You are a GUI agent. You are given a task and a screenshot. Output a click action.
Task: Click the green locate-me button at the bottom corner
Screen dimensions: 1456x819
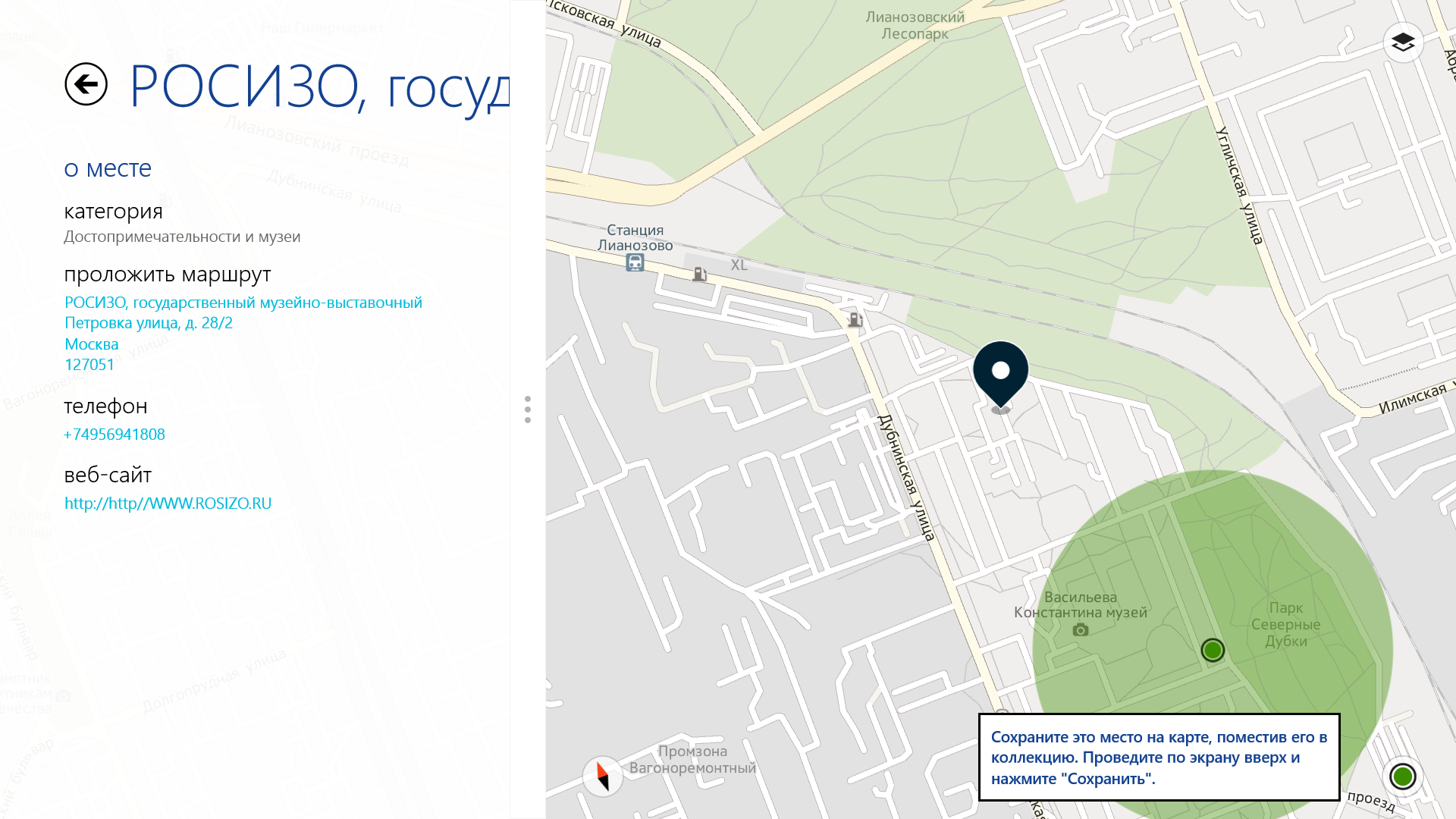tap(1403, 776)
